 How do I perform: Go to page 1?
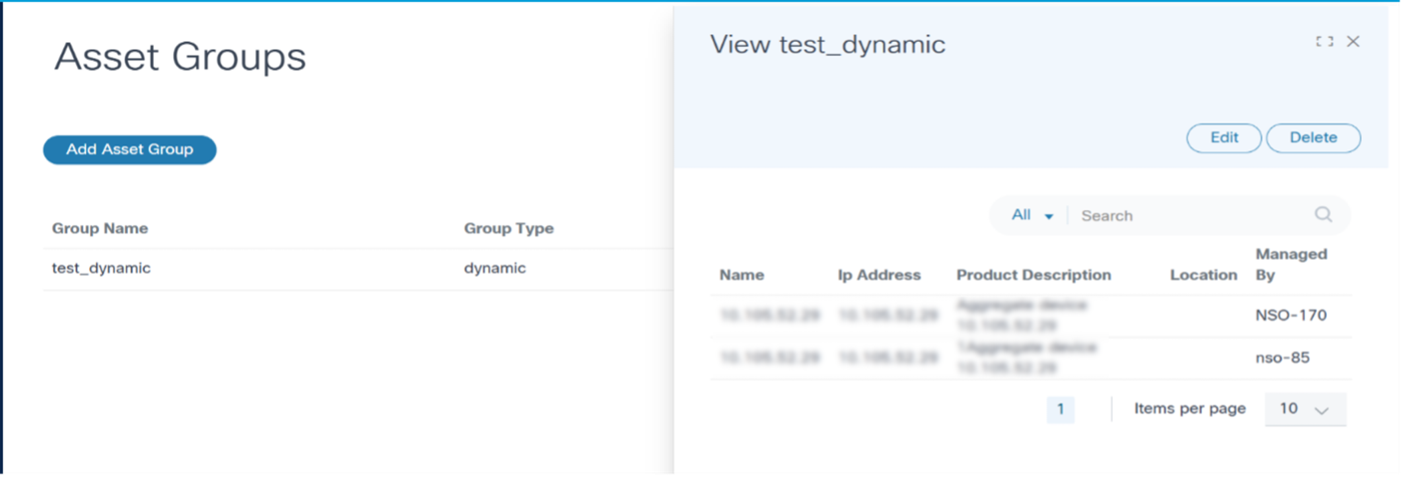click(x=1060, y=409)
